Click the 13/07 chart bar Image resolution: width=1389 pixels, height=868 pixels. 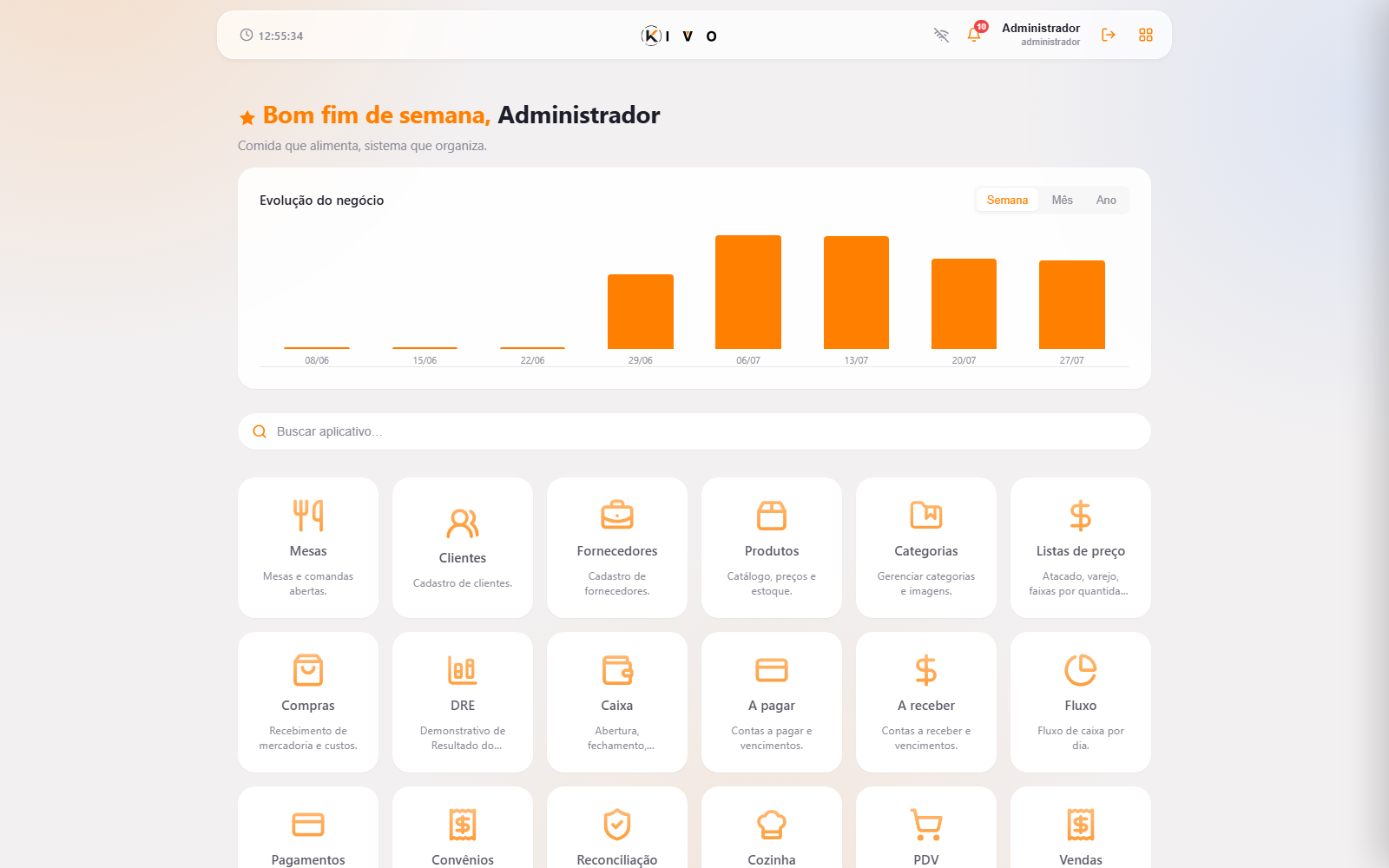(x=856, y=293)
